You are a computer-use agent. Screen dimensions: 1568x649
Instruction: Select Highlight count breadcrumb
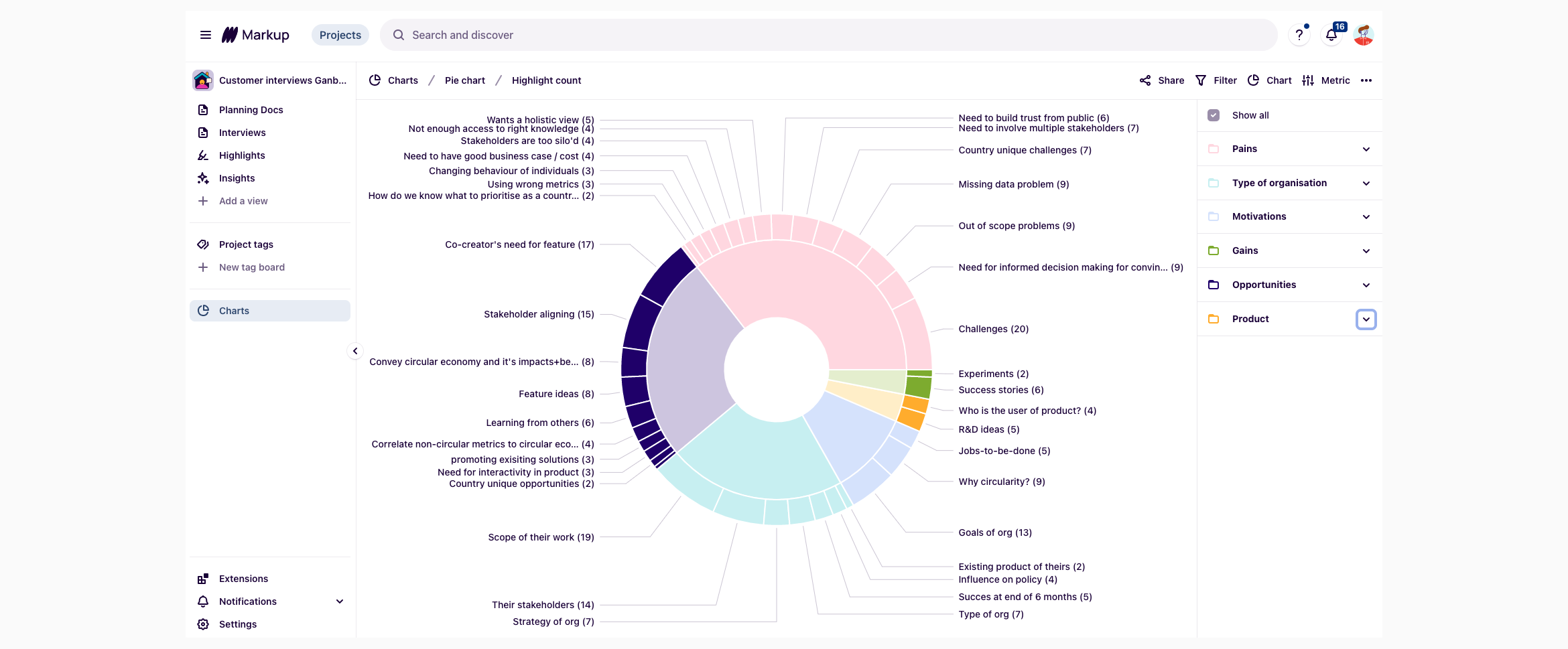547,80
